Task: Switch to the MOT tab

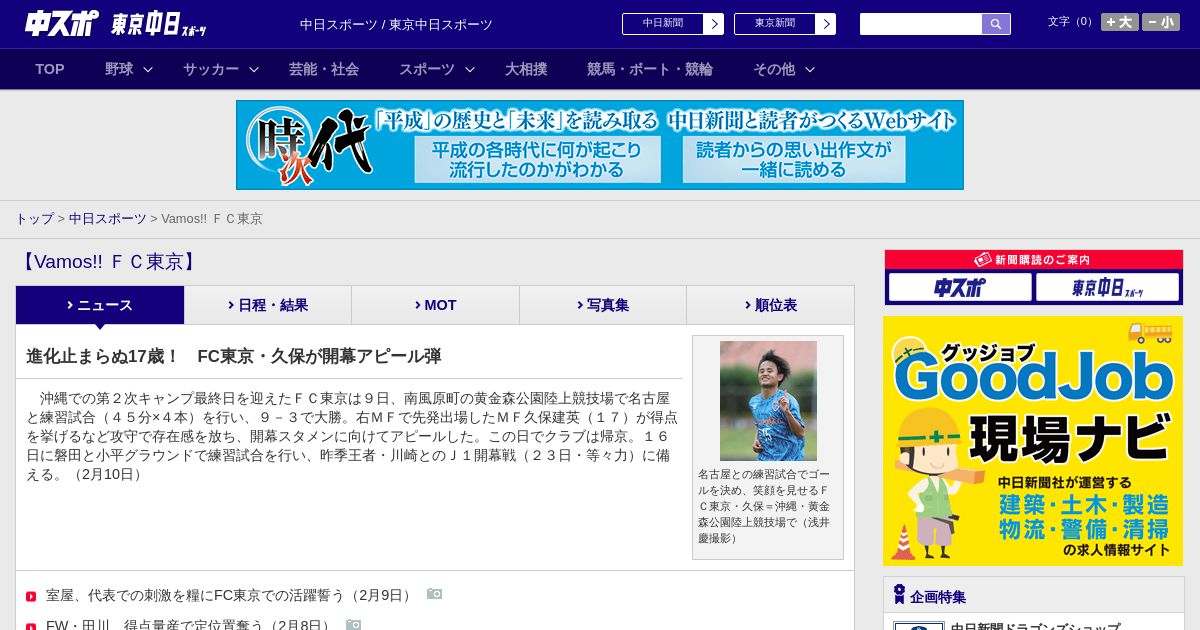Action: 436,305
